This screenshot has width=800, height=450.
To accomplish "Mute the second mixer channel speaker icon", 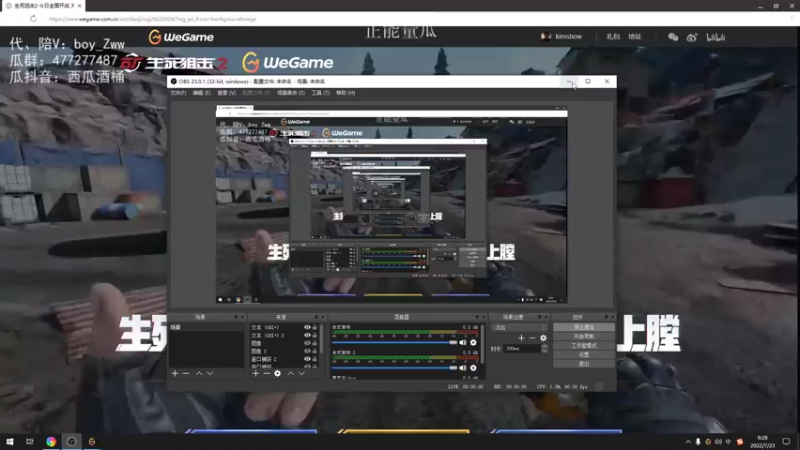I will (463, 367).
